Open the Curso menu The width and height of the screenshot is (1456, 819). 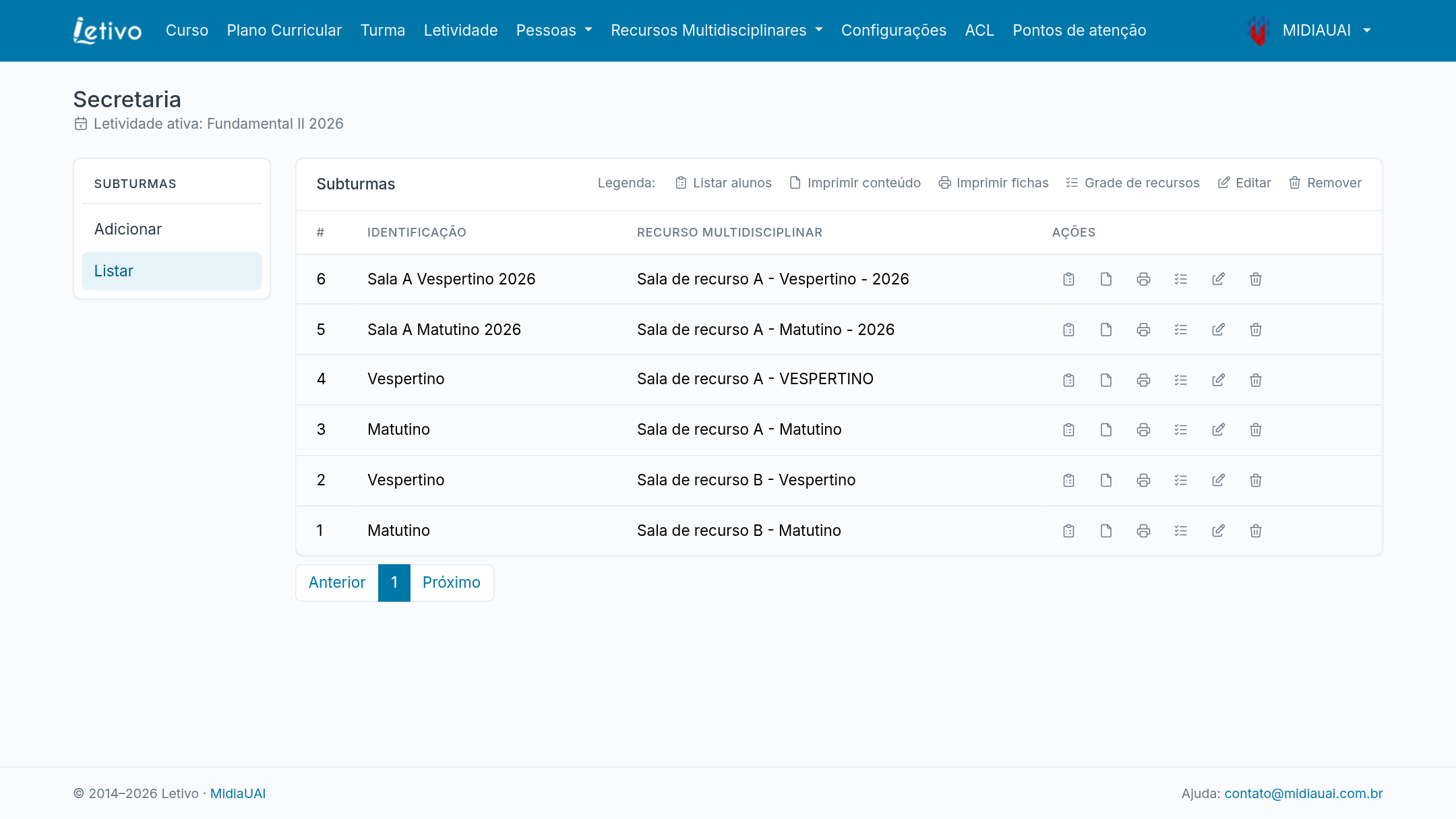[187, 30]
